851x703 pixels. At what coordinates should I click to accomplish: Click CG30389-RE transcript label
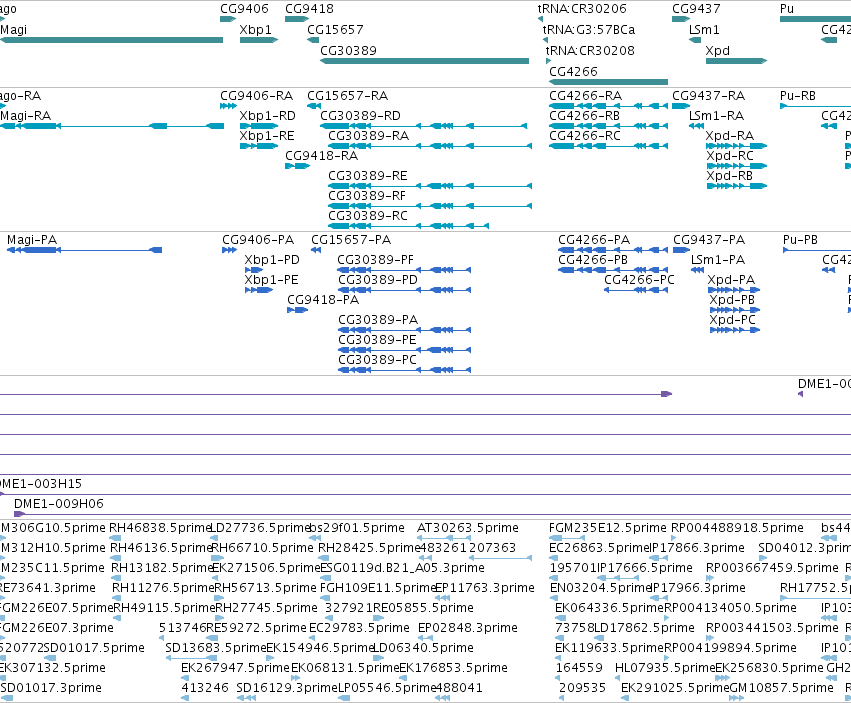368,176
